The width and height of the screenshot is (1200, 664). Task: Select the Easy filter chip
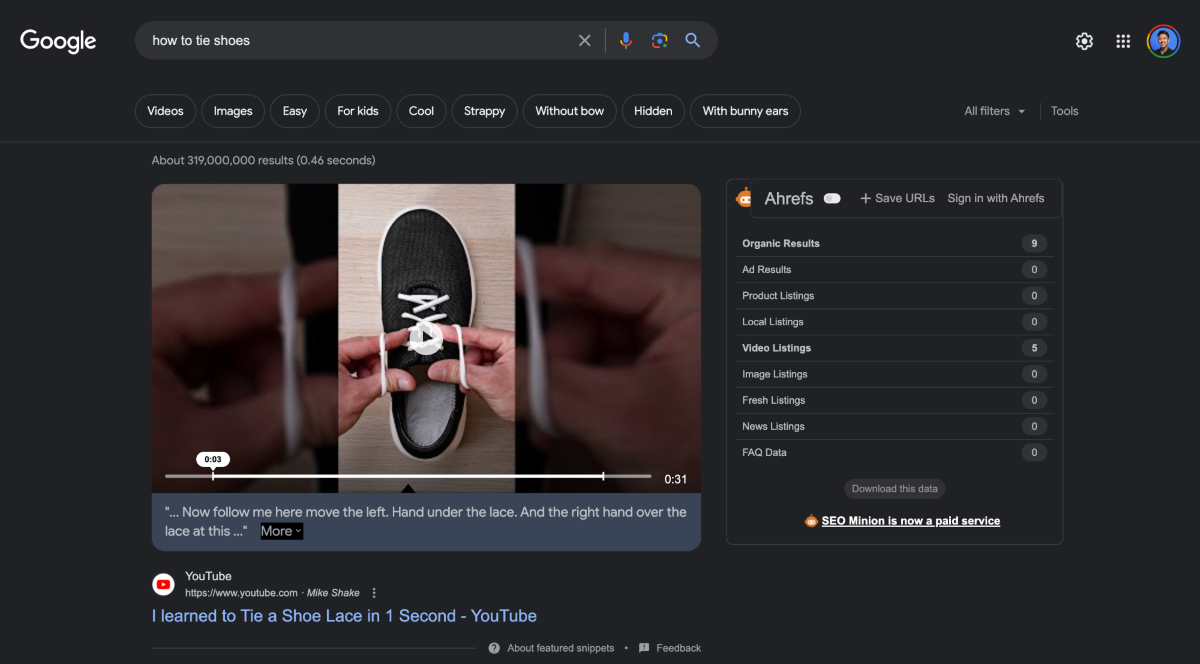pos(295,111)
